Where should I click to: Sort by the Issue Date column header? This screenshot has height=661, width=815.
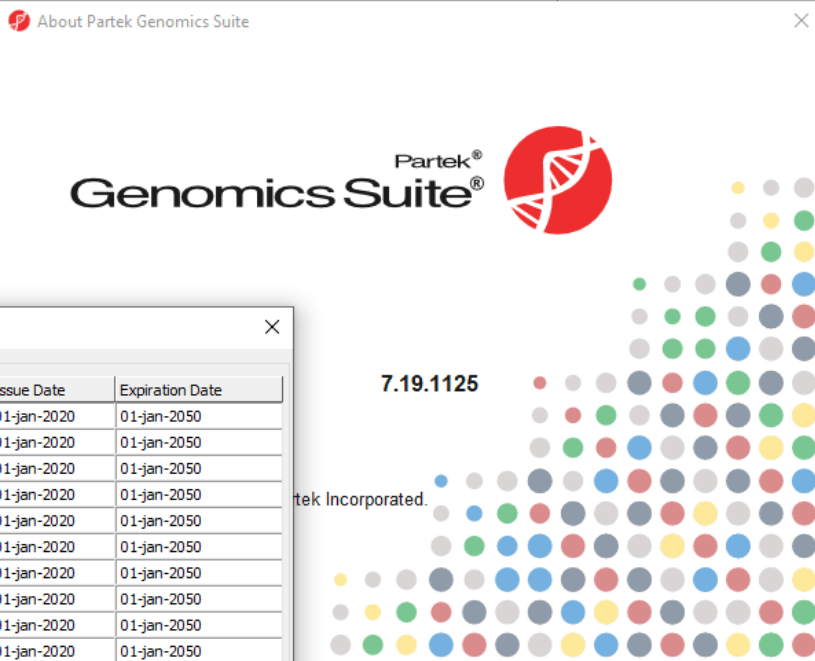pyautogui.click(x=56, y=390)
